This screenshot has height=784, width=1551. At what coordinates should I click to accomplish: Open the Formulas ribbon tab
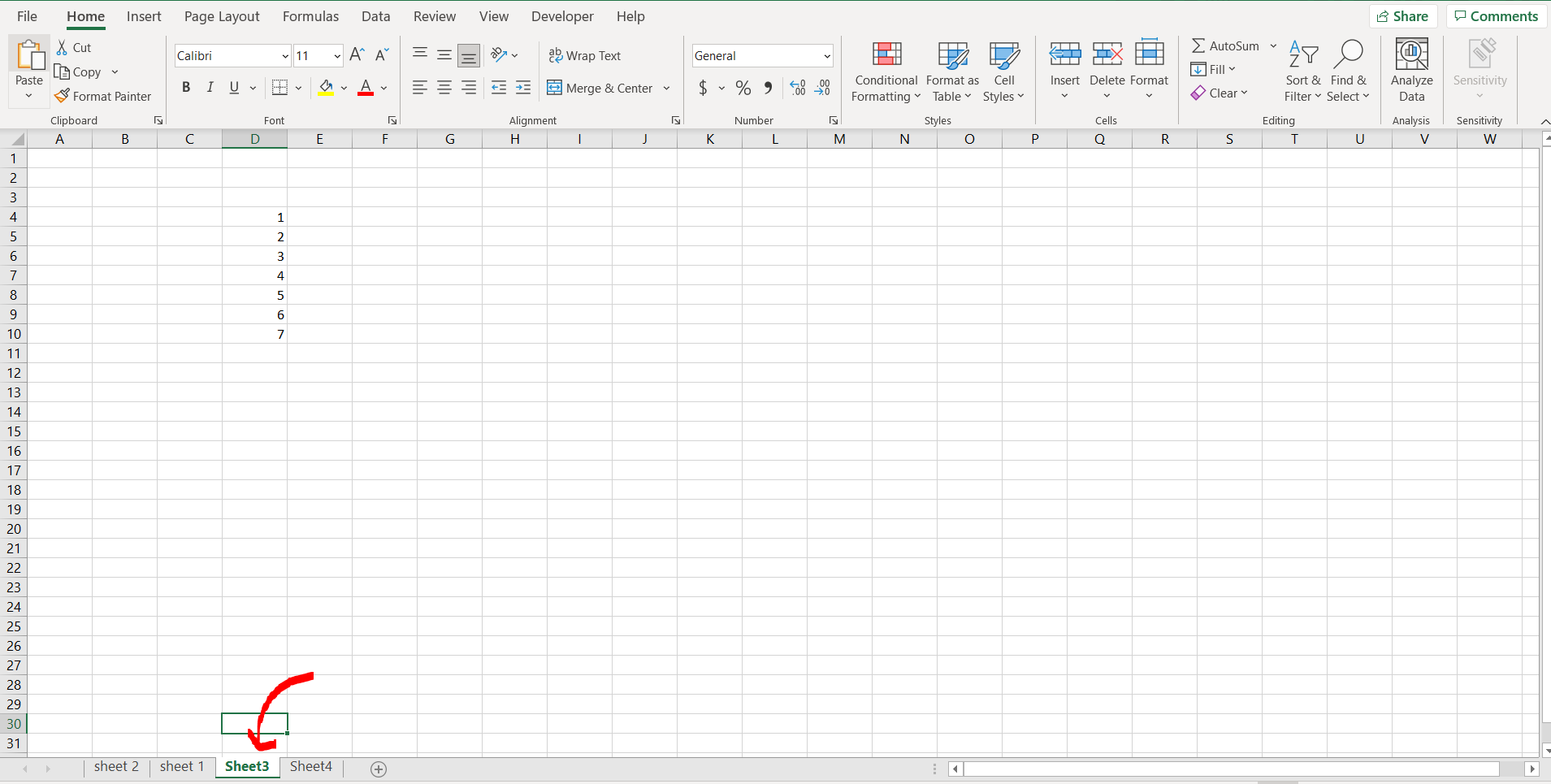(x=310, y=16)
